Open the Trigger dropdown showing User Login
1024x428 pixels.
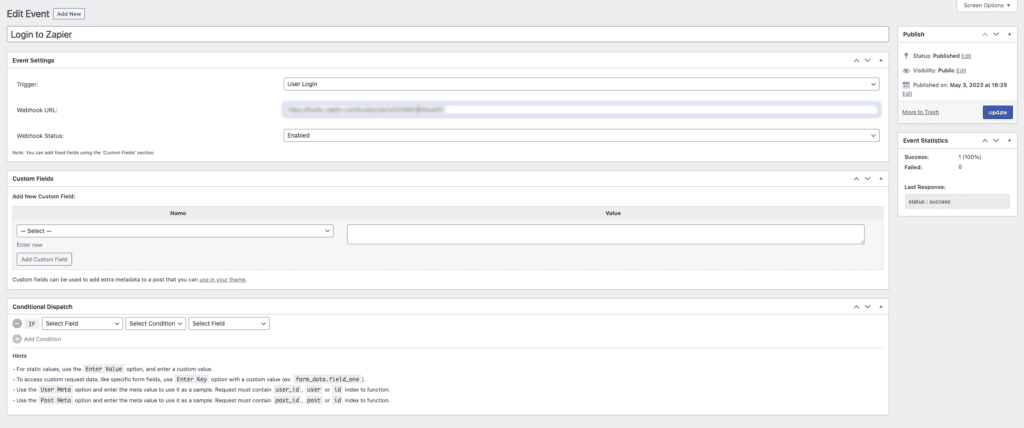coord(581,84)
